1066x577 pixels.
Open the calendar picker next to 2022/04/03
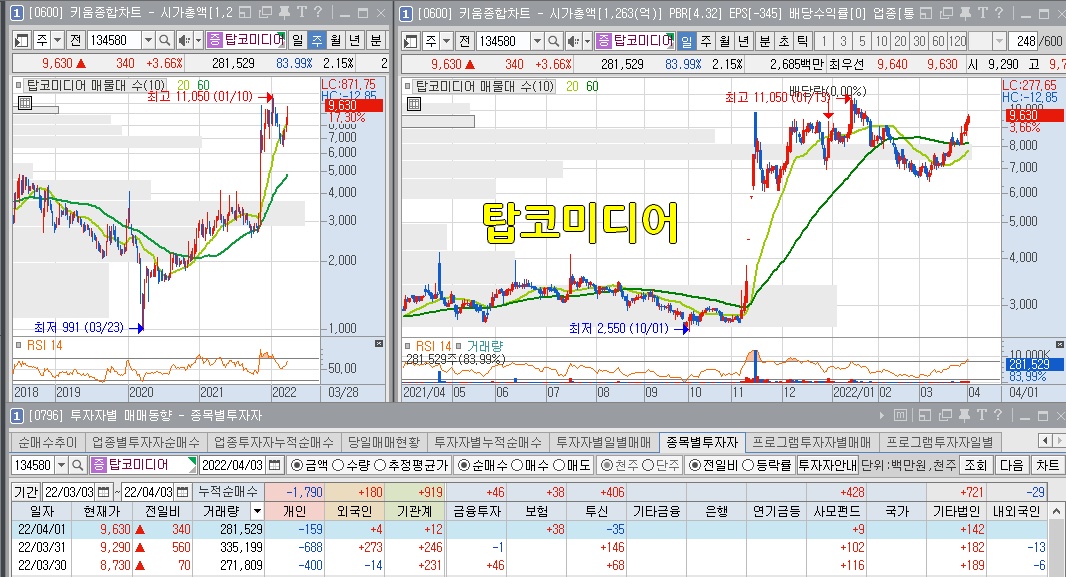point(275,465)
